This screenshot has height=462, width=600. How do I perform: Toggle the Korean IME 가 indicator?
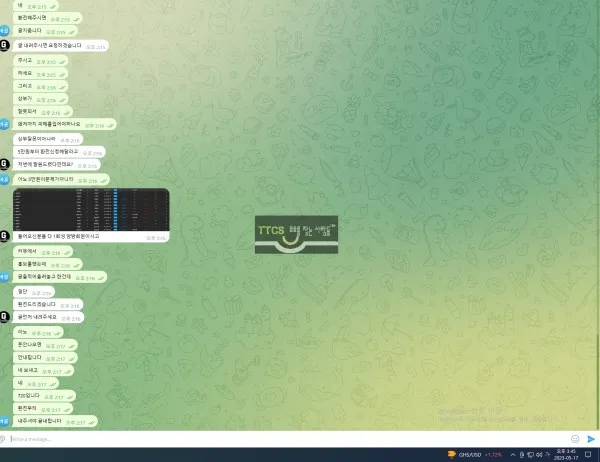(x=547, y=455)
